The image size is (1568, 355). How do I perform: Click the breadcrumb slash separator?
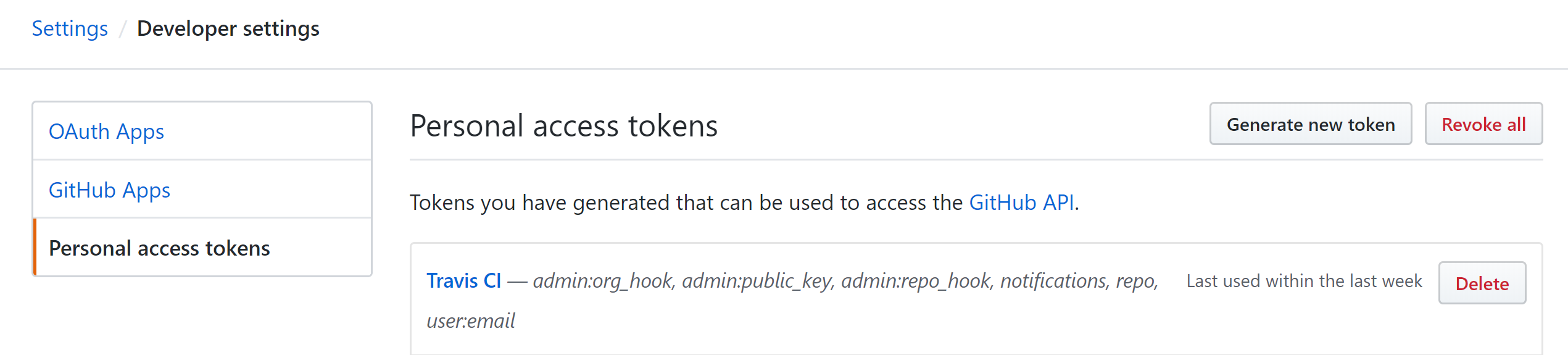(x=123, y=29)
